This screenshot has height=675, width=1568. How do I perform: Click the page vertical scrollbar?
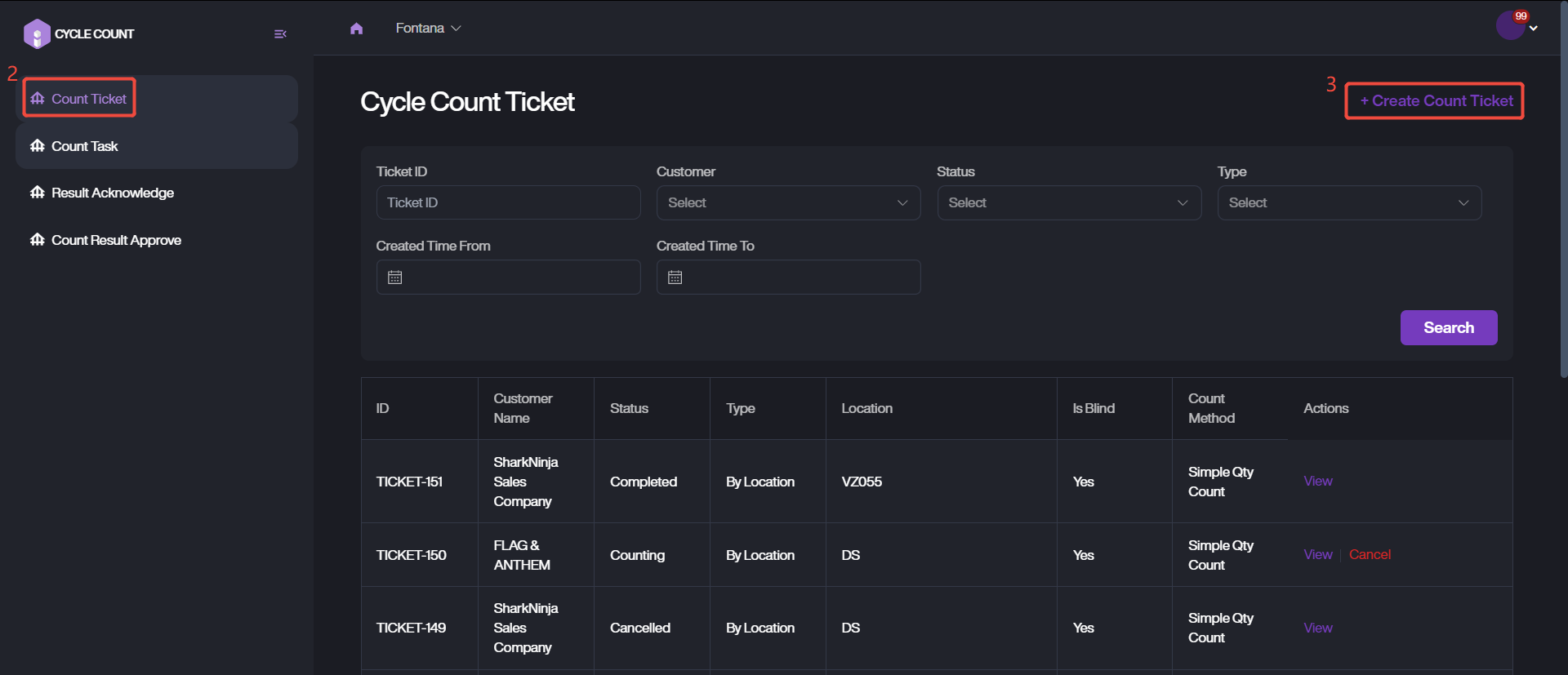pos(1563,188)
